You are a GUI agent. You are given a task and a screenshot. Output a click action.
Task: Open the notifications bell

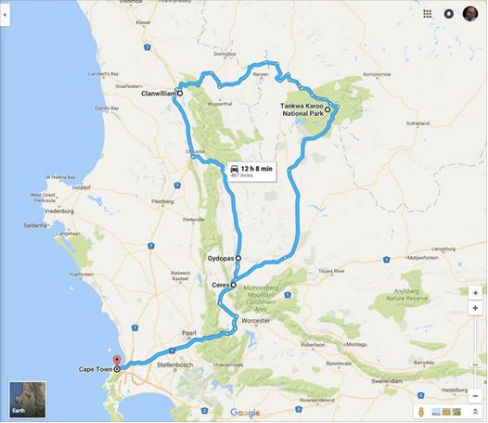click(x=449, y=14)
